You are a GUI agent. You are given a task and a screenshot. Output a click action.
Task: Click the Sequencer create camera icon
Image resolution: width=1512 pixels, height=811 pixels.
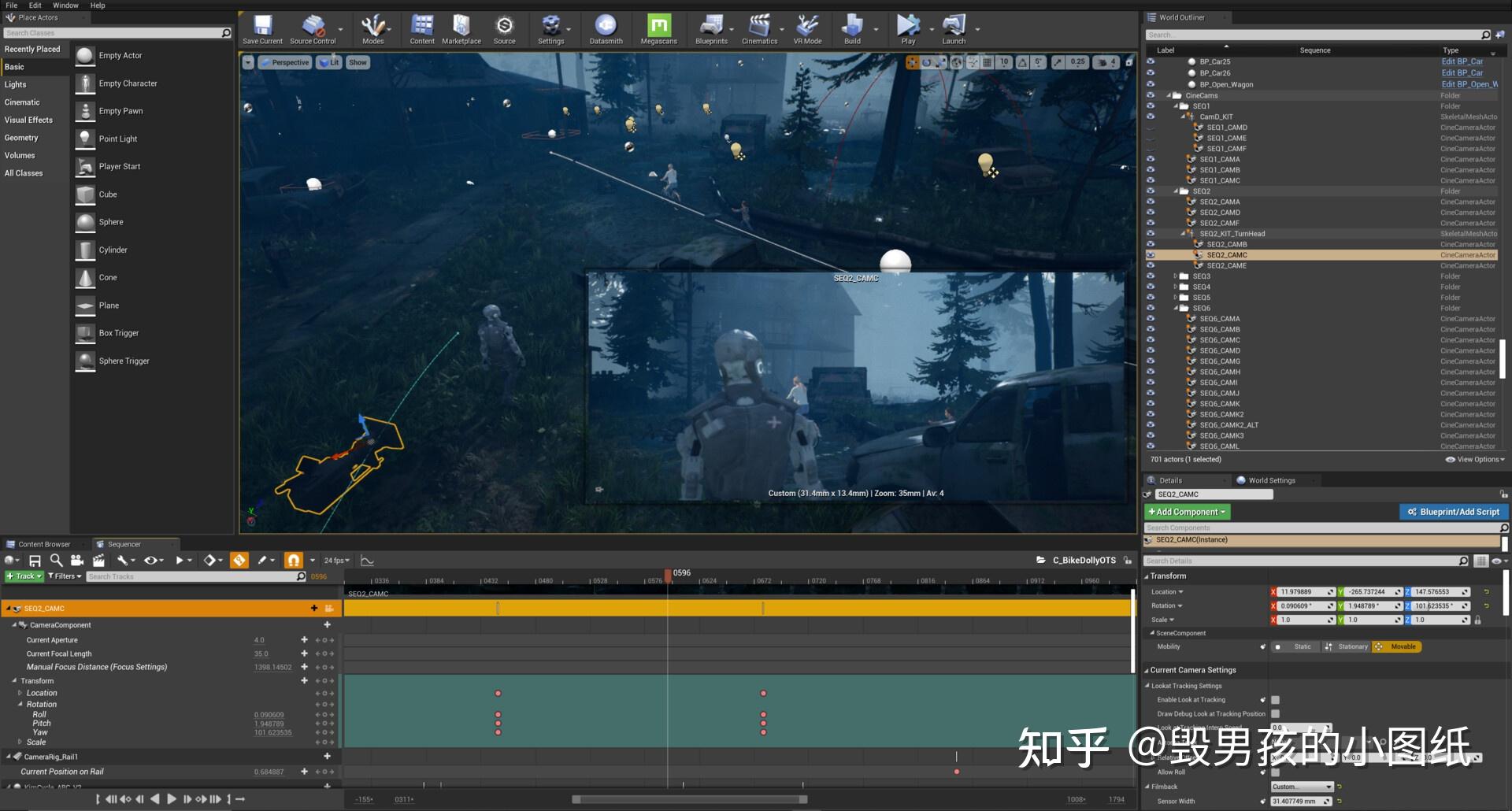(77, 560)
